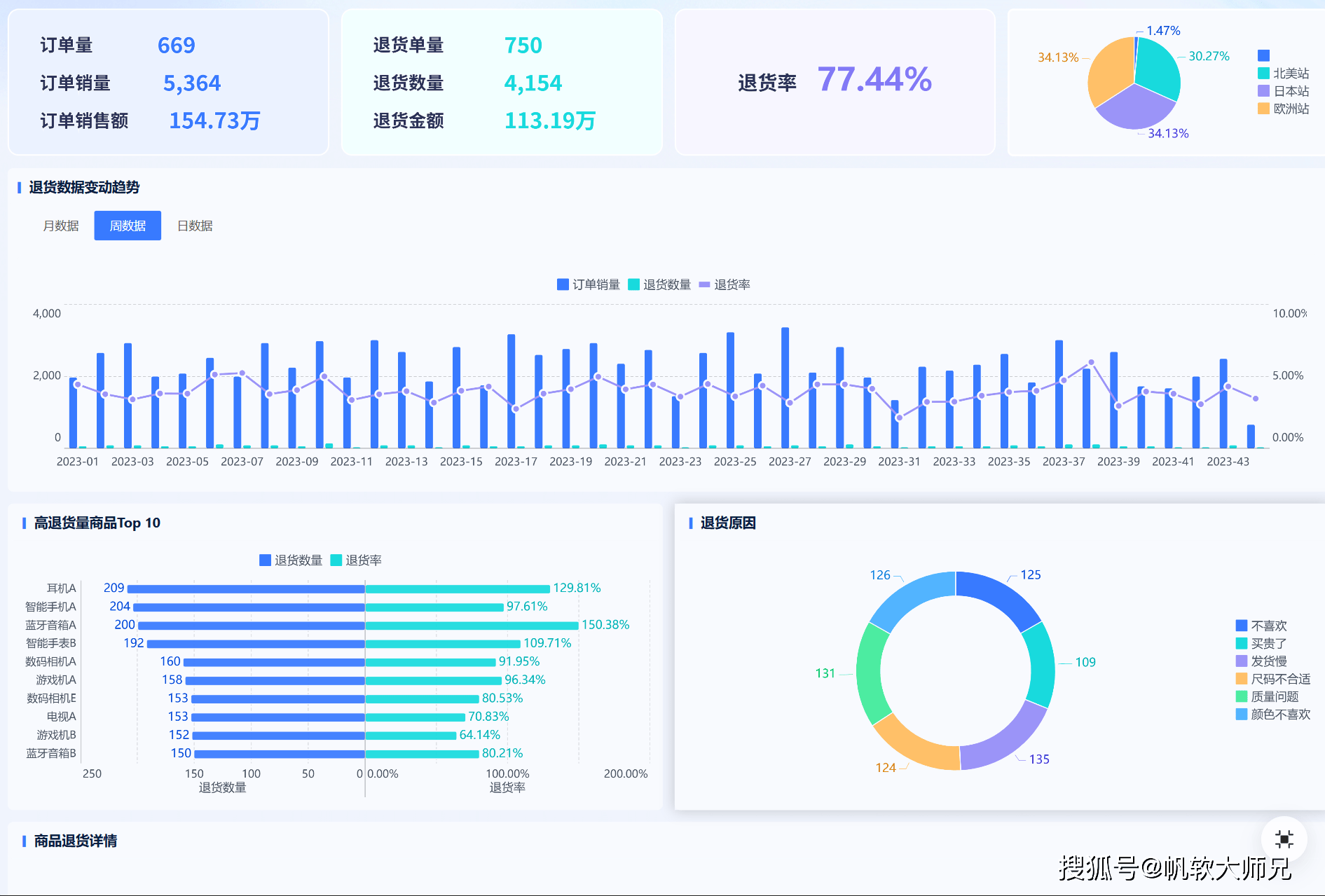This screenshot has height=896, width=1325.
Task: Toggle 退货率 legend in Top 10 chart
Action: pyautogui.click(x=356, y=560)
